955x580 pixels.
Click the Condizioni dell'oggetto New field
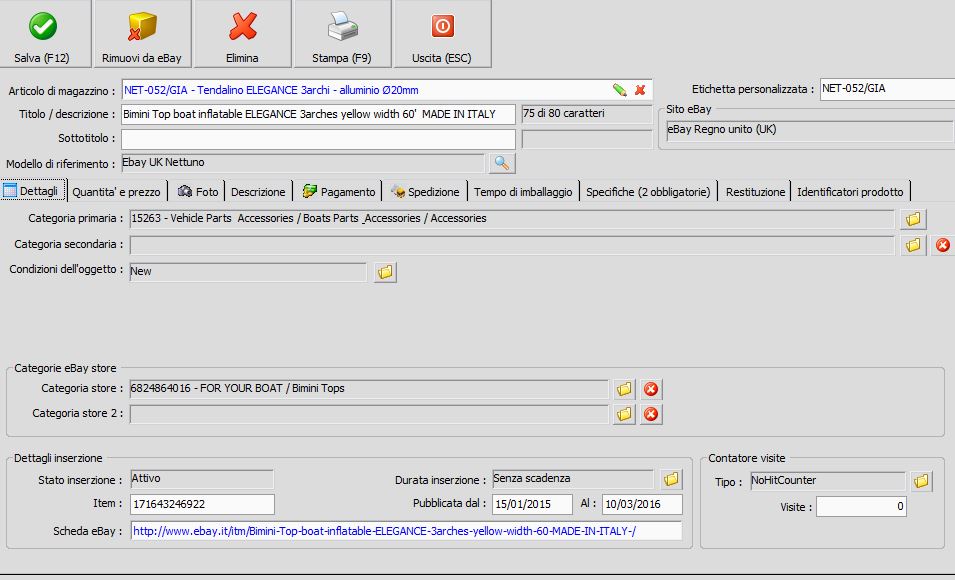[248, 272]
